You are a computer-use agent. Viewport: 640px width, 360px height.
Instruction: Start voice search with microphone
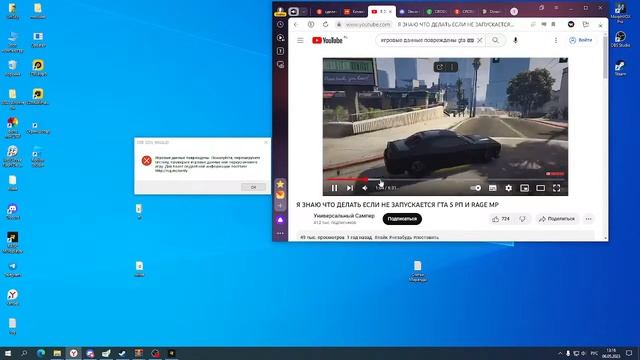click(x=516, y=40)
